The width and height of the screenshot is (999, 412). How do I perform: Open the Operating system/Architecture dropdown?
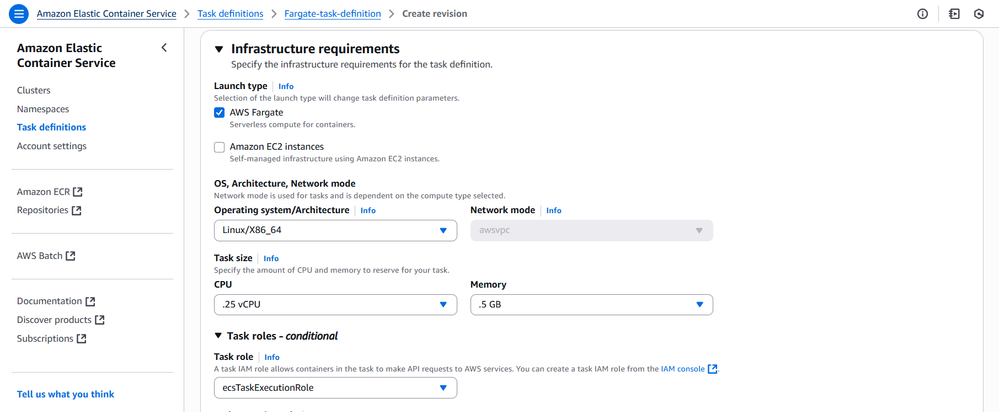[x=335, y=231]
